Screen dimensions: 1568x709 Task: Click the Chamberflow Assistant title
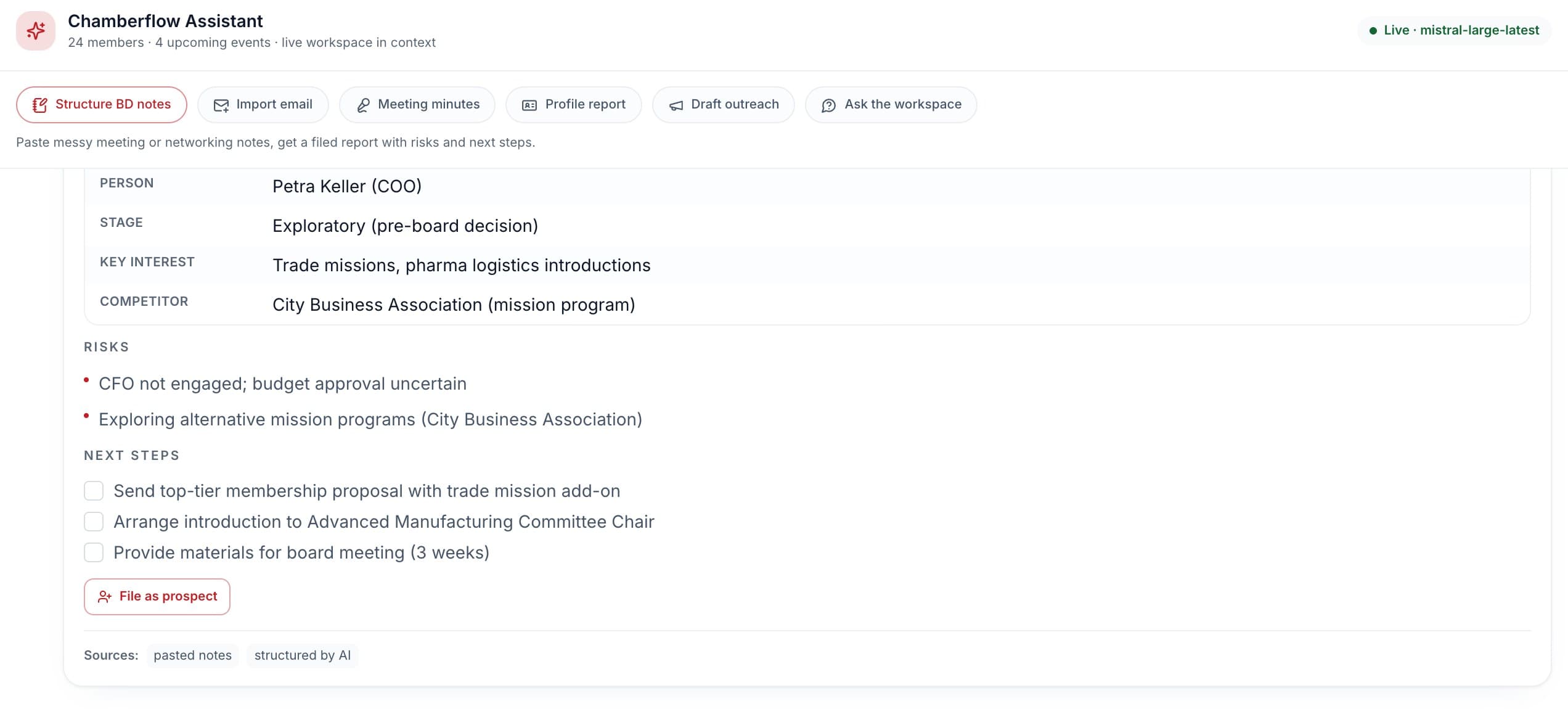165,21
